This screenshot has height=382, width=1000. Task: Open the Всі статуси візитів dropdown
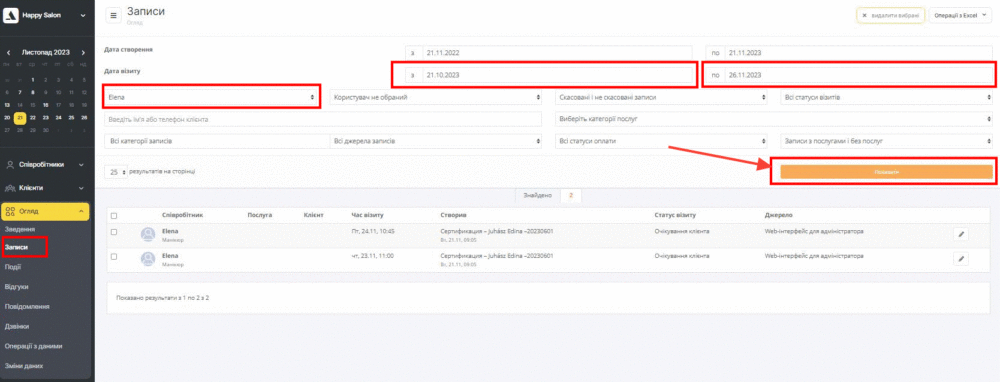tap(886, 97)
